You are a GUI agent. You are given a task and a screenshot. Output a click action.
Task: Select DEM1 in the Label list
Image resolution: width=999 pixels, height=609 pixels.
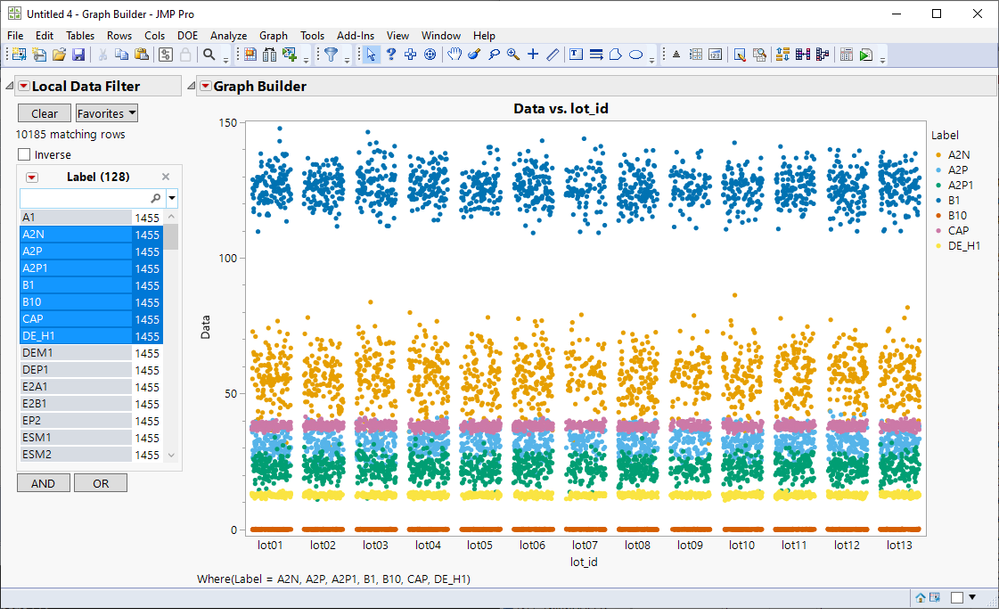point(36,353)
